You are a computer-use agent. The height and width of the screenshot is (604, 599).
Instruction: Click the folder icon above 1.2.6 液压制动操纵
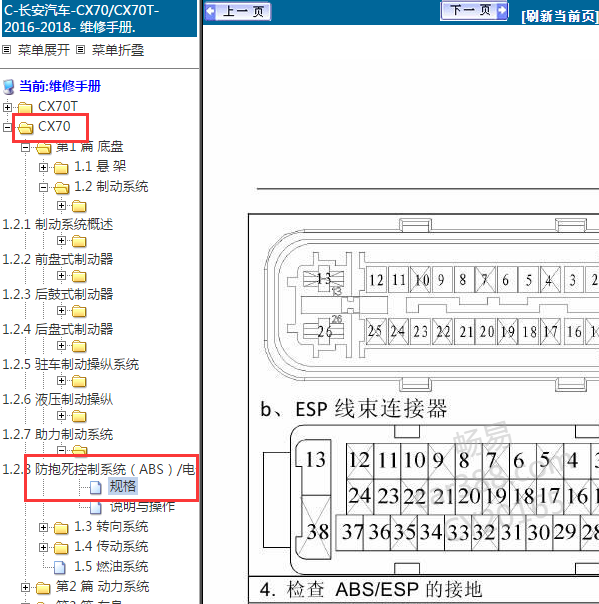79,381
